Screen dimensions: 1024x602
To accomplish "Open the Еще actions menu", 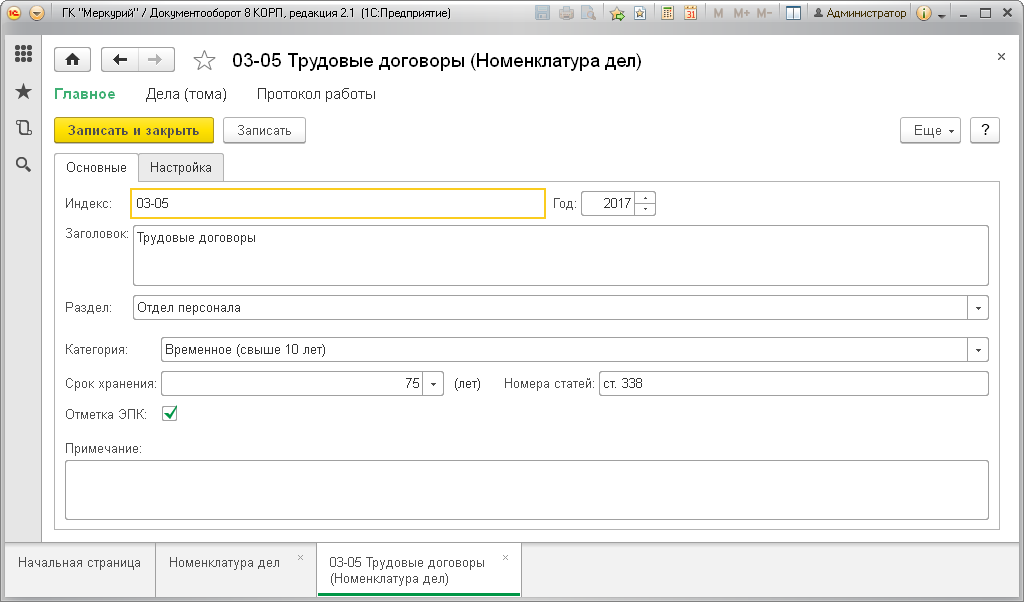I will pos(931,131).
